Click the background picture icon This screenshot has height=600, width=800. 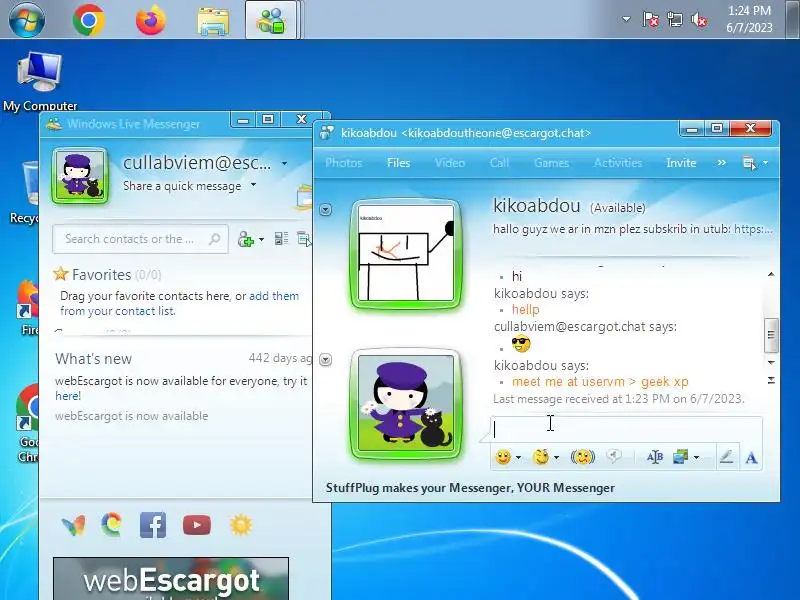click(681, 457)
